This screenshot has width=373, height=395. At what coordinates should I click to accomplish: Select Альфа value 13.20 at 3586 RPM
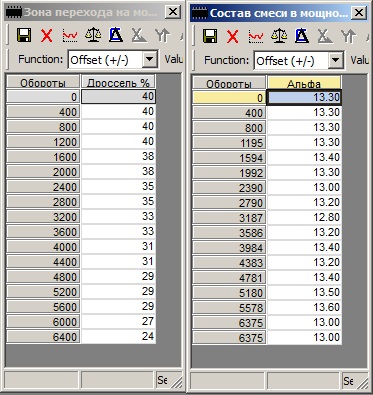pos(304,232)
